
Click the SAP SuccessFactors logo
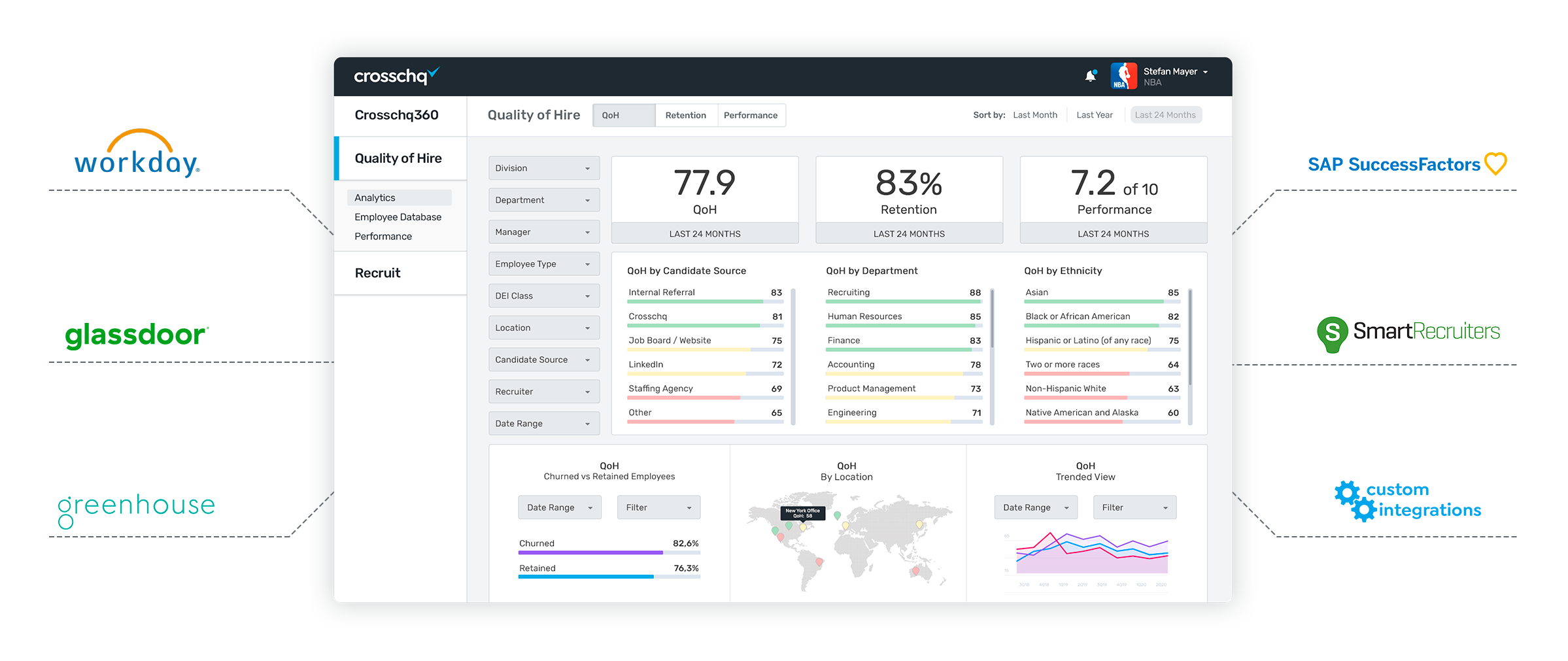pyautogui.click(x=1406, y=164)
